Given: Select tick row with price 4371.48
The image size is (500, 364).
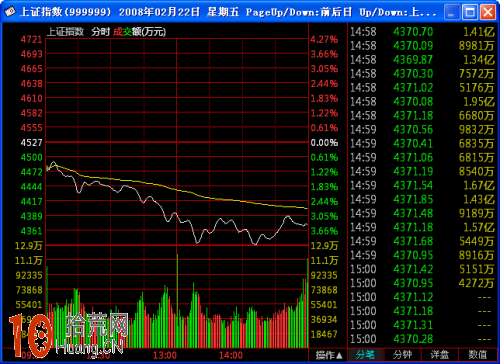Looking at the screenshot, I should [422, 214].
